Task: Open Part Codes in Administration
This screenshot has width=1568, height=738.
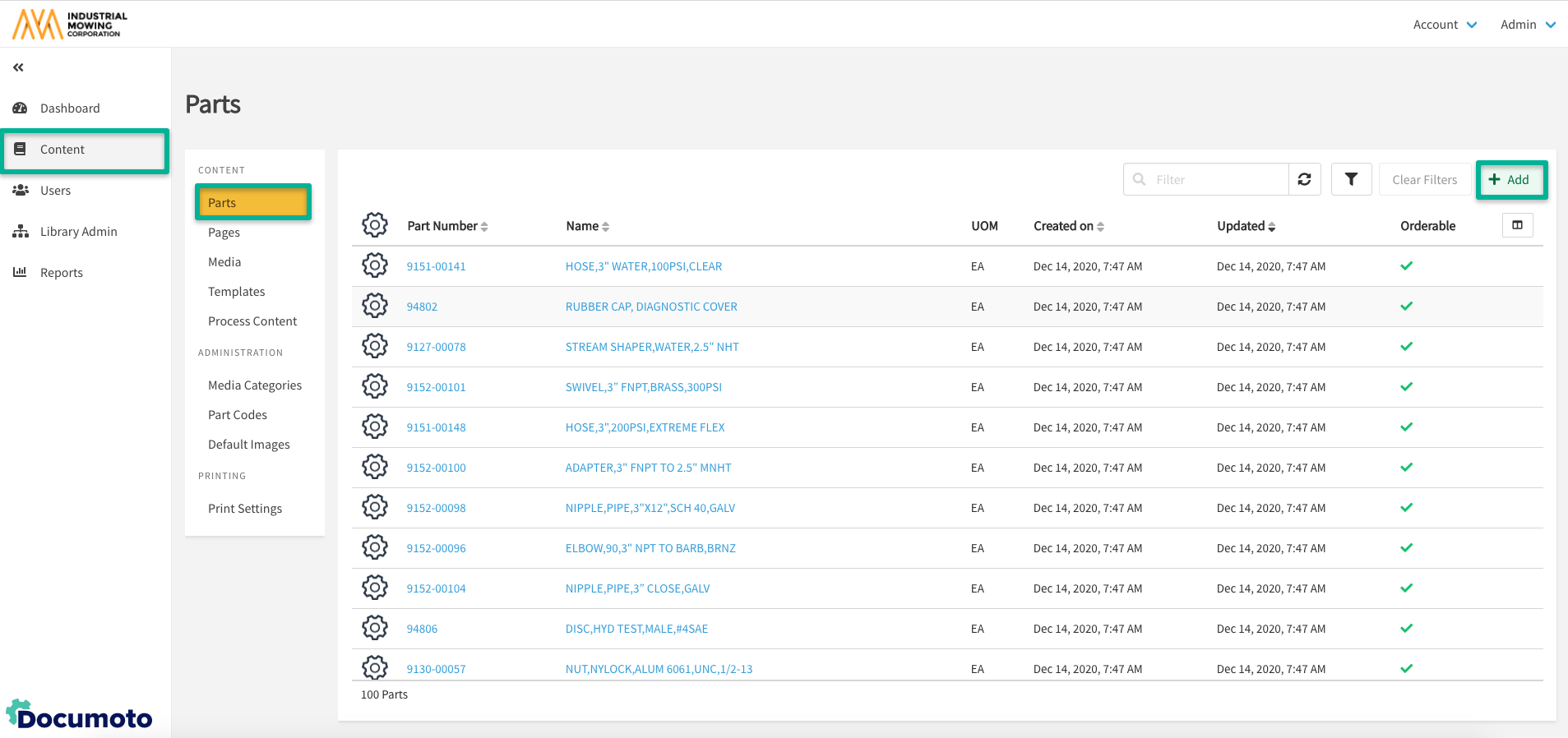Action: tap(238, 415)
